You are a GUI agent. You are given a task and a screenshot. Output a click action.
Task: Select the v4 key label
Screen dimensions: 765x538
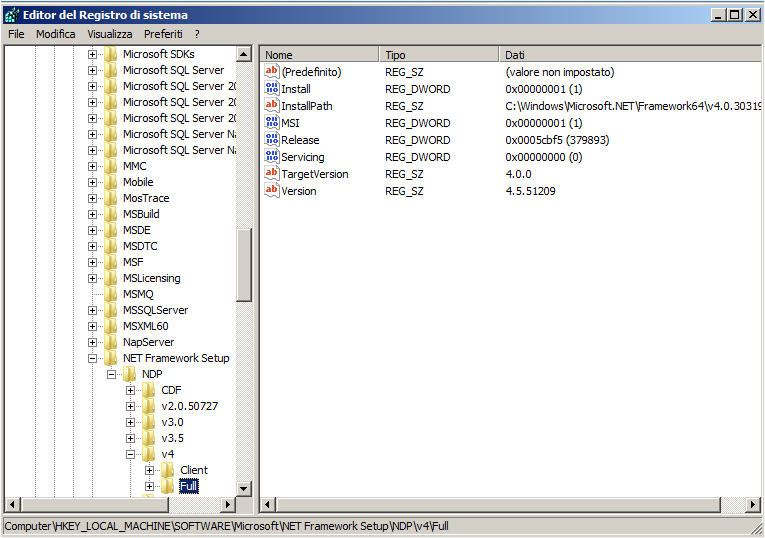pos(168,455)
